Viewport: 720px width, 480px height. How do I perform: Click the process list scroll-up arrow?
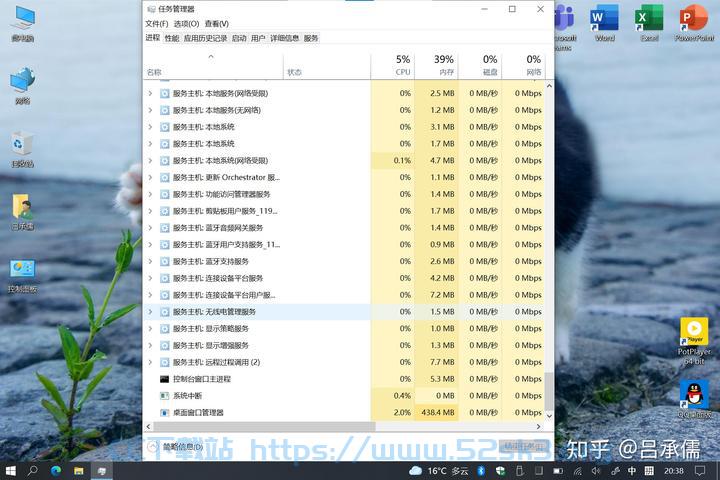tap(549, 86)
